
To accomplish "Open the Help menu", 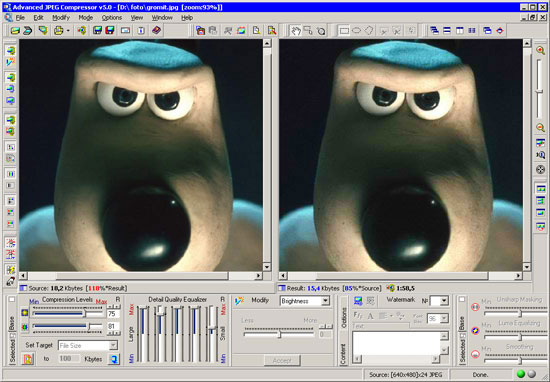I will click(187, 18).
